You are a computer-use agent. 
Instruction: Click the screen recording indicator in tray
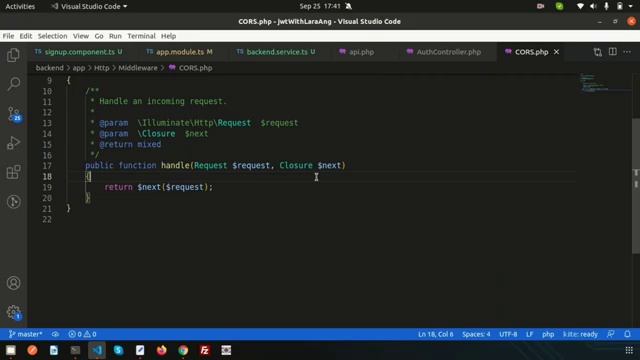coord(540,6)
